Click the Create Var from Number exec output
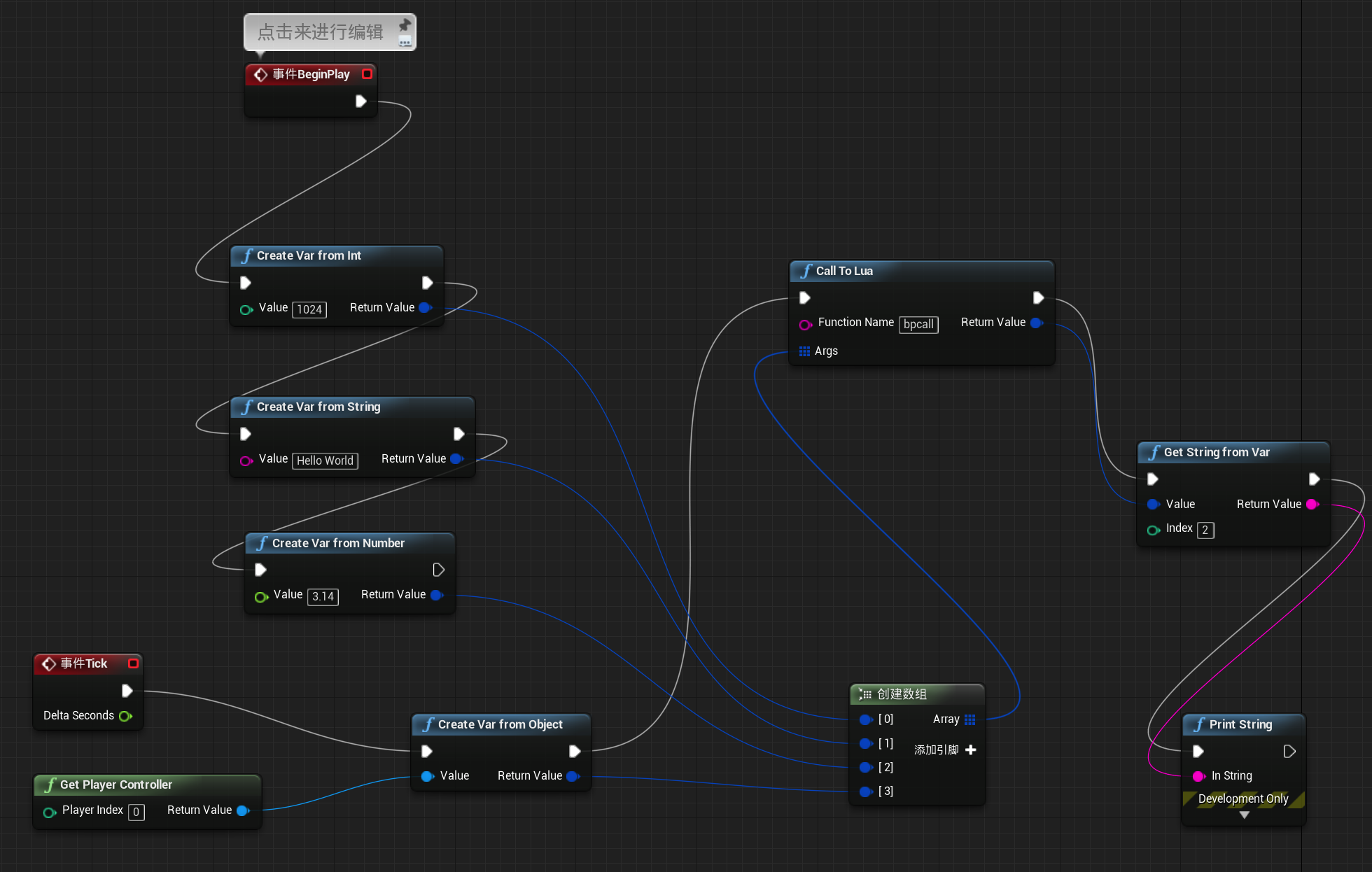 pos(438,570)
